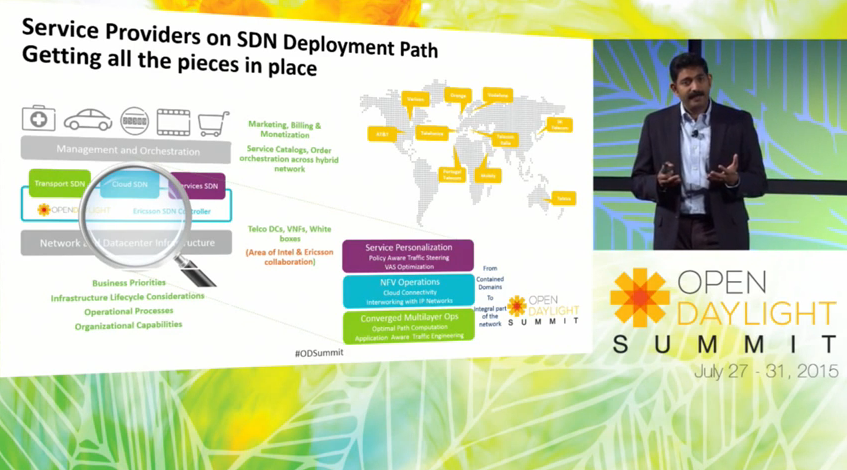Click the green Transport SDN box
Viewport: 847px width, 470px height.
[x=59, y=183]
